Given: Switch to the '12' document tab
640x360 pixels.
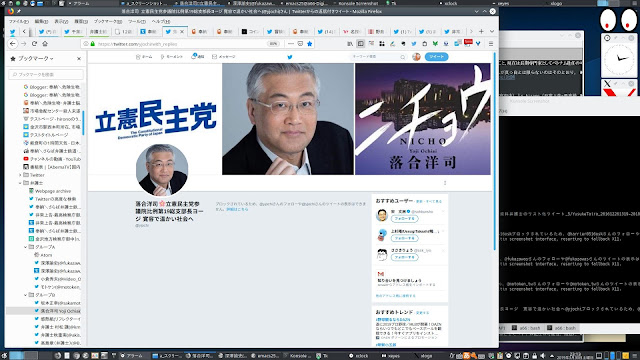Looking at the screenshot, I should point(124,31).
